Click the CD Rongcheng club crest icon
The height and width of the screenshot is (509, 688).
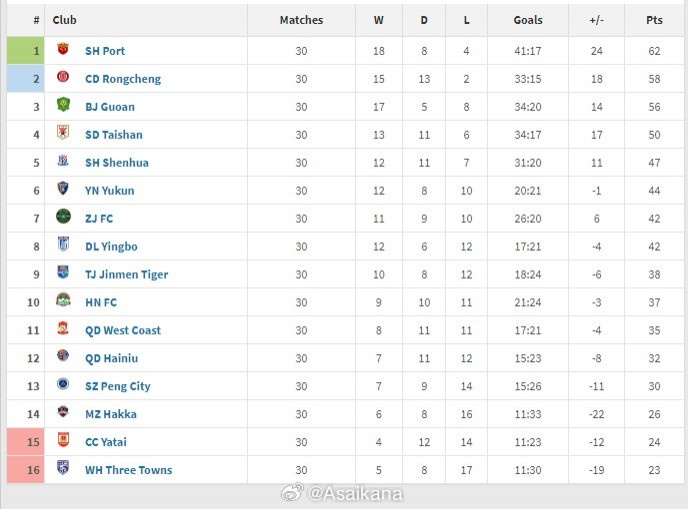tap(63, 78)
